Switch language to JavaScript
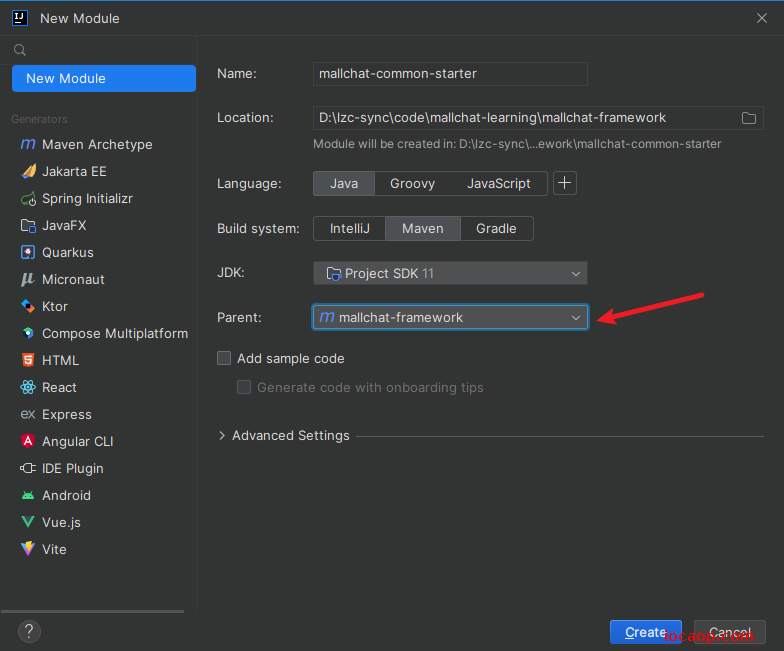Viewport: 784px width, 651px height. 498,184
